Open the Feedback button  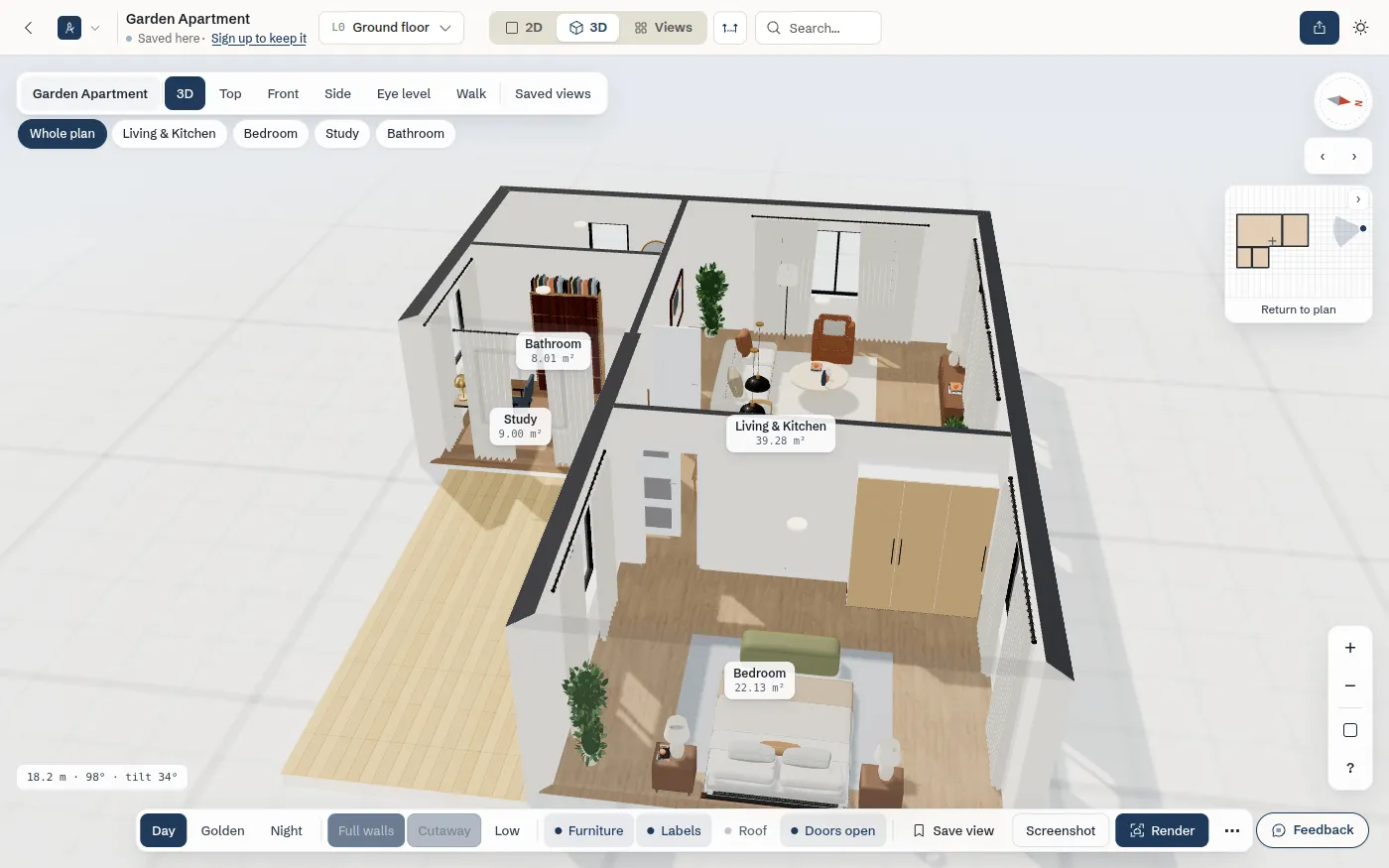(1313, 830)
